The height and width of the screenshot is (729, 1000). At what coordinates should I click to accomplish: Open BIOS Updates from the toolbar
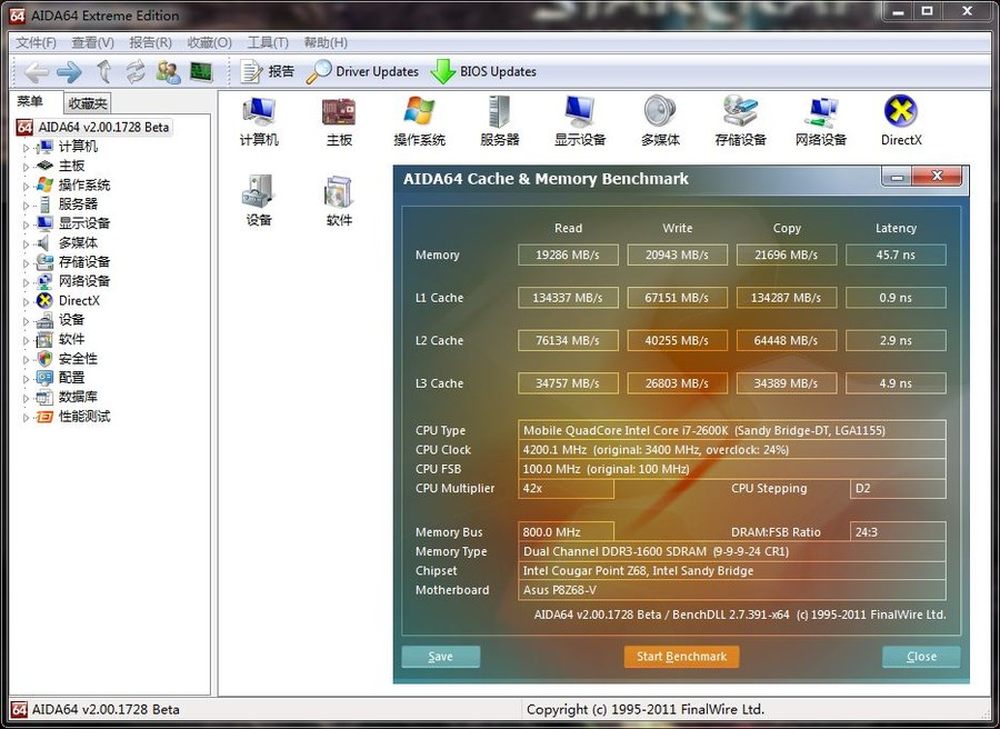[x=483, y=71]
